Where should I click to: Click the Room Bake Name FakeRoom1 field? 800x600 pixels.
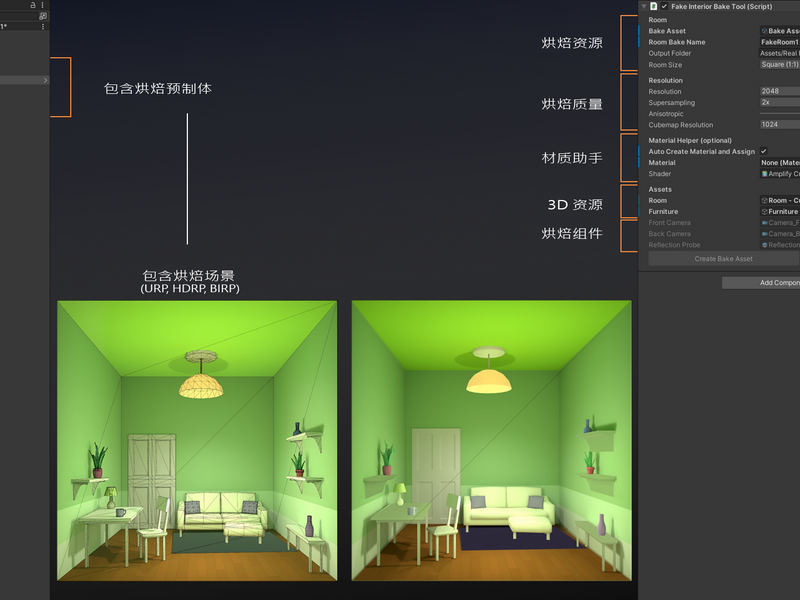coord(780,42)
